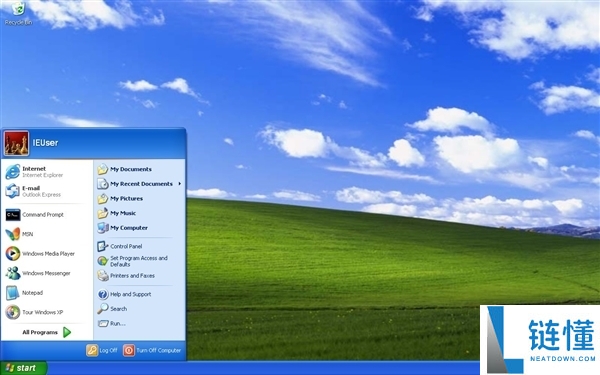Click the Turn Off Computer text button
This screenshot has height=375, width=600.
click(158, 350)
